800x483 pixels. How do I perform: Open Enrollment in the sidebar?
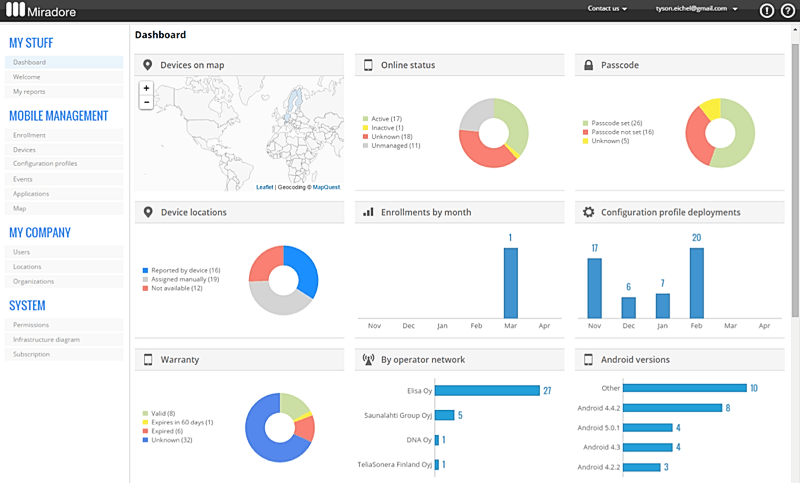pos(30,134)
